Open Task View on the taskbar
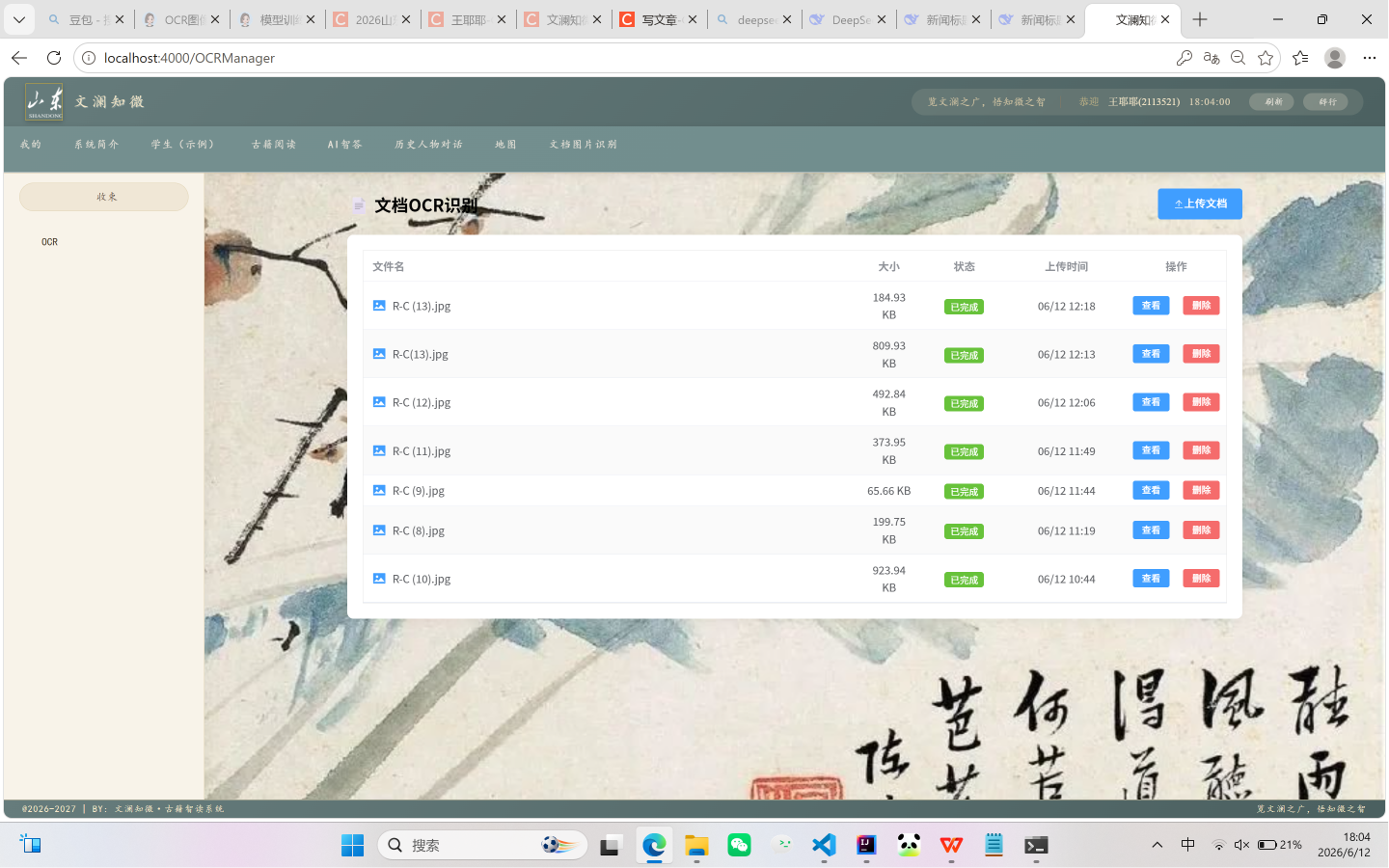Viewport: 1389px width, 868px height. pos(610,845)
